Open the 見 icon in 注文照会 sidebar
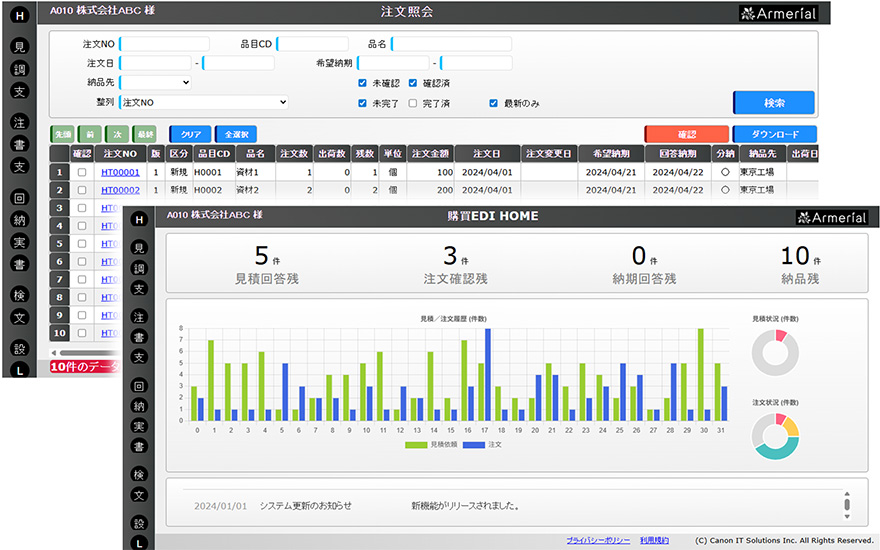The height and width of the screenshot is (550, 880). coord(19,47)
